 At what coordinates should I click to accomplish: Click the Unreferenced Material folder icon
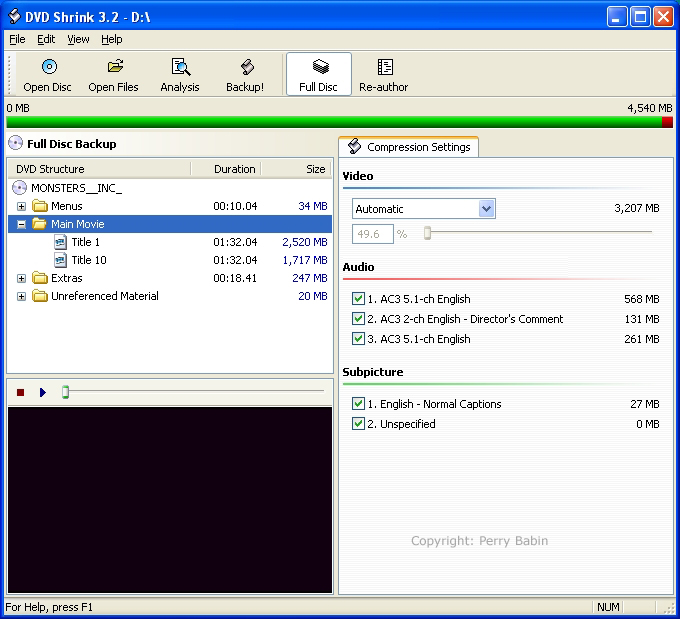[x=40, y=296]
